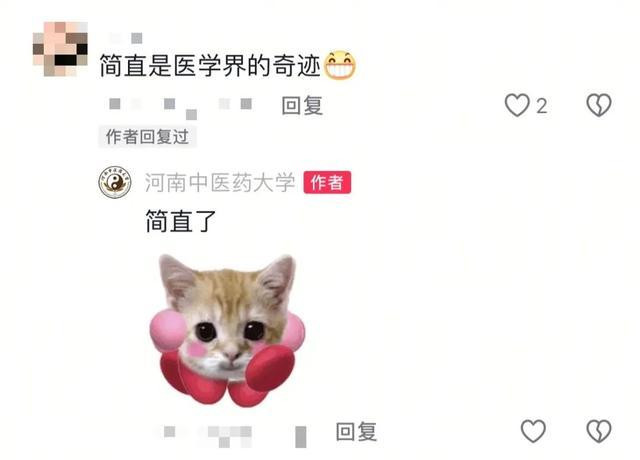Tap the red 作者 badge
This screenshot has height=460, width=640.
click(x=327, y=182)
